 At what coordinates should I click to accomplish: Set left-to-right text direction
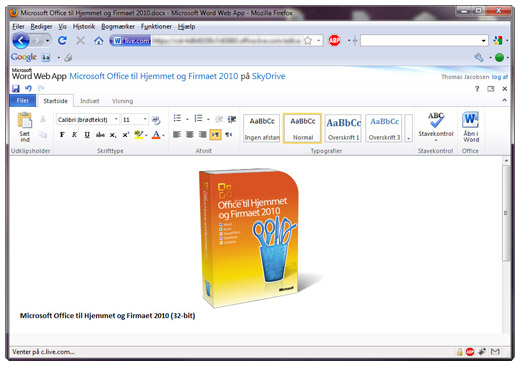coord(216,134)
